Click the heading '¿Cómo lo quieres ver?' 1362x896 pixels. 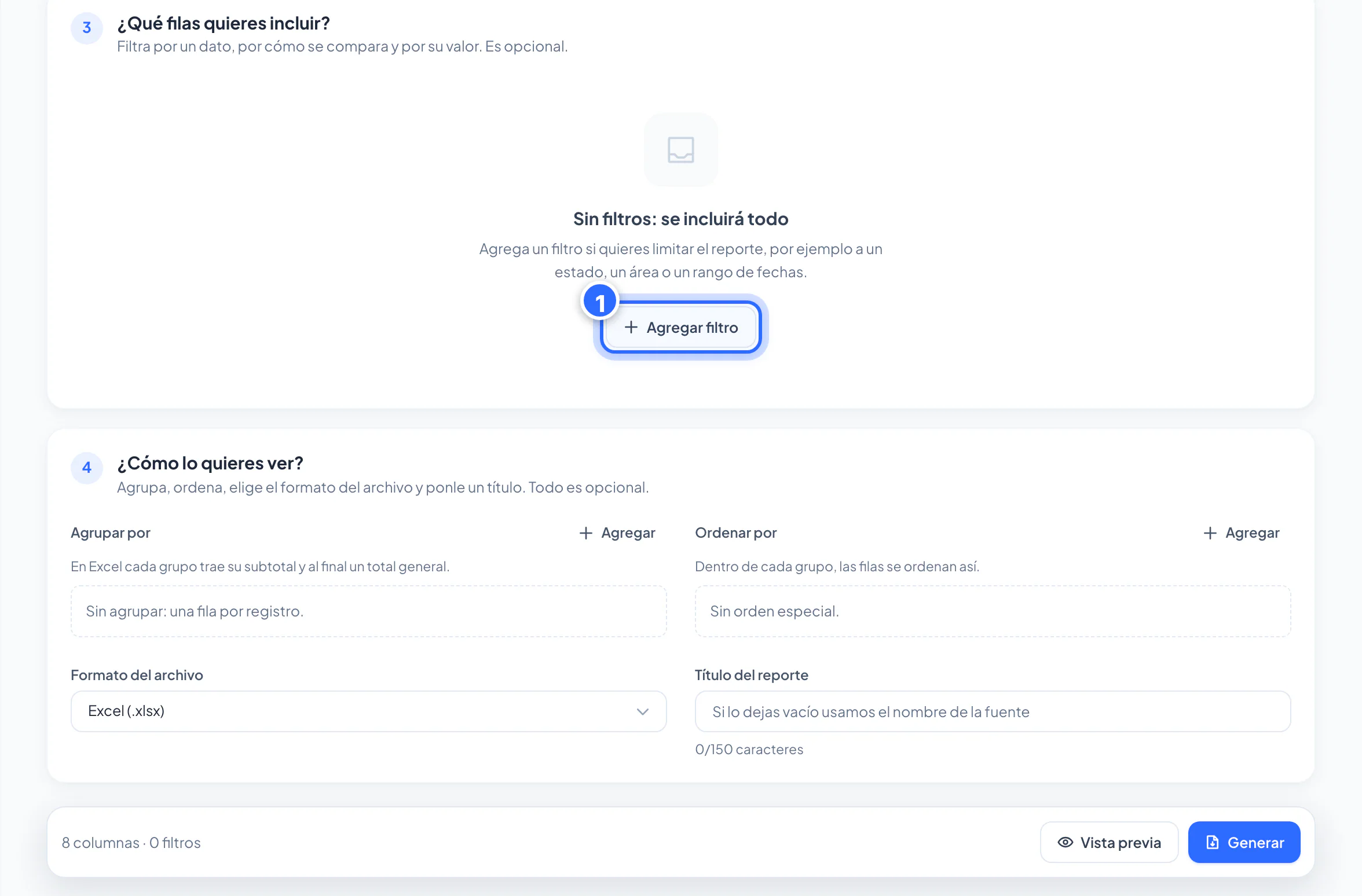210,464
